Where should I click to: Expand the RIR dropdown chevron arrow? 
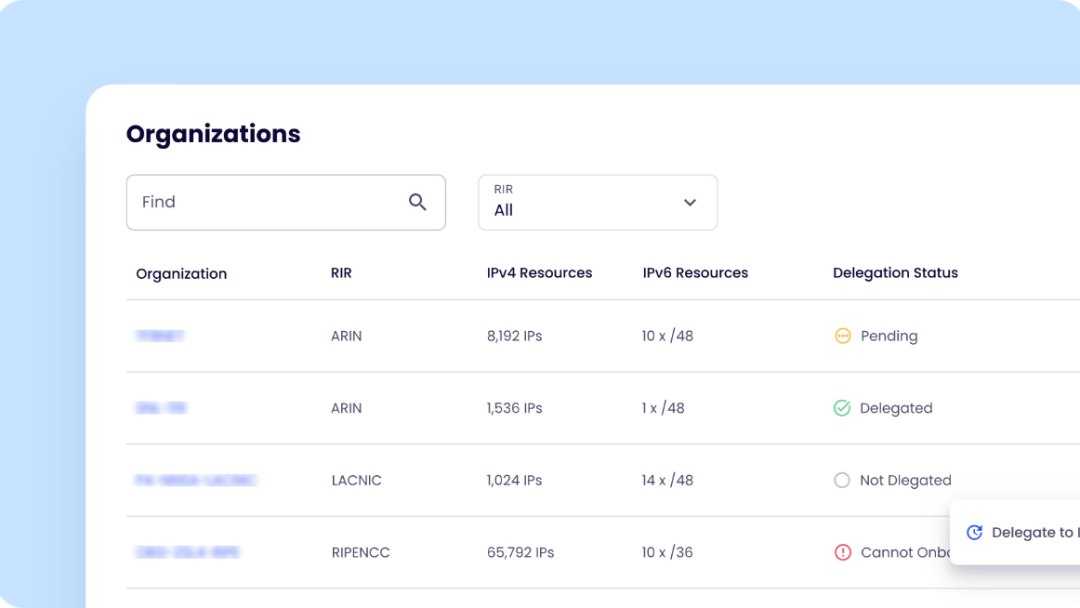tap(689, 202)
